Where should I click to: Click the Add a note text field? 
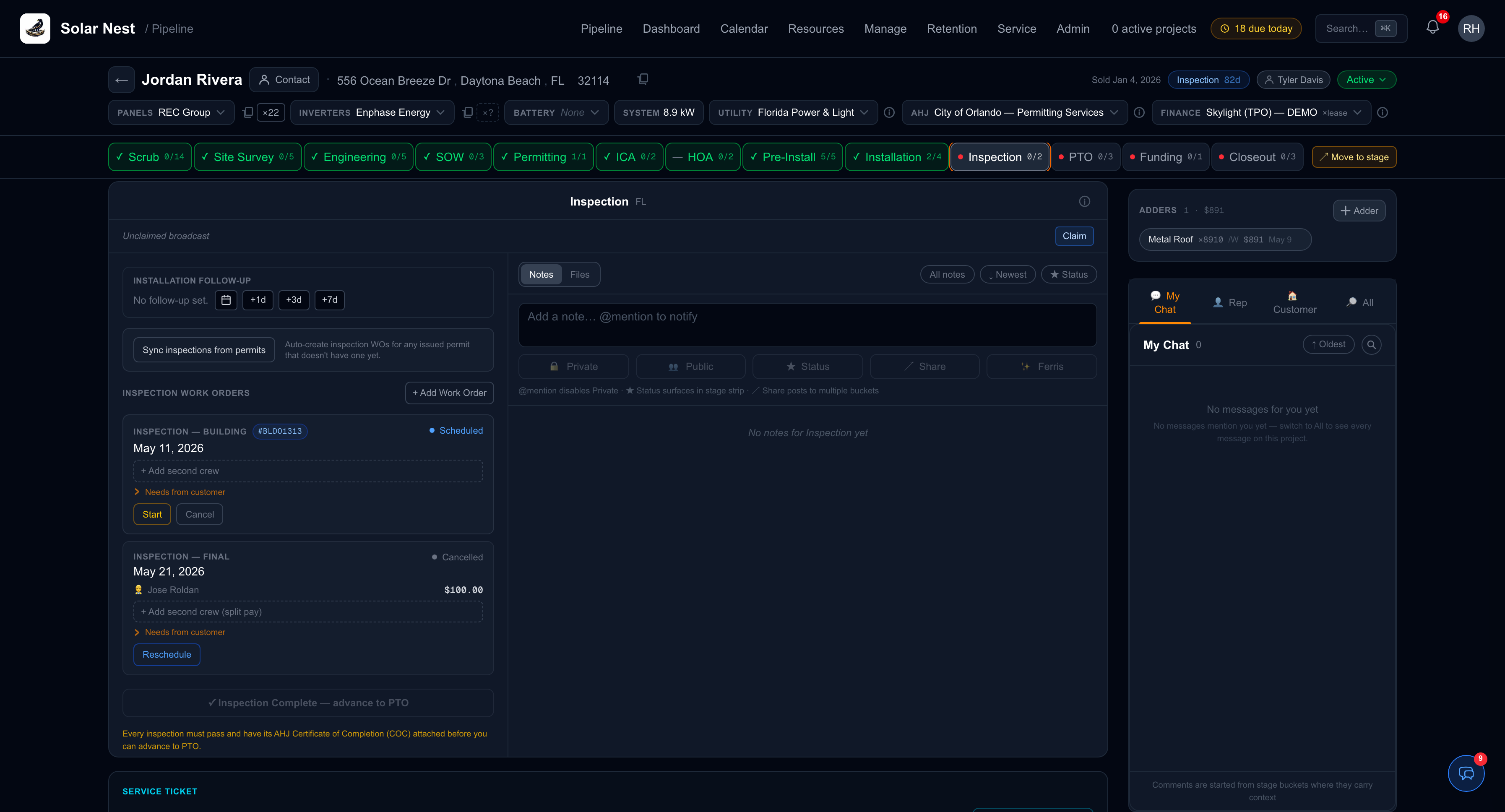807,325
